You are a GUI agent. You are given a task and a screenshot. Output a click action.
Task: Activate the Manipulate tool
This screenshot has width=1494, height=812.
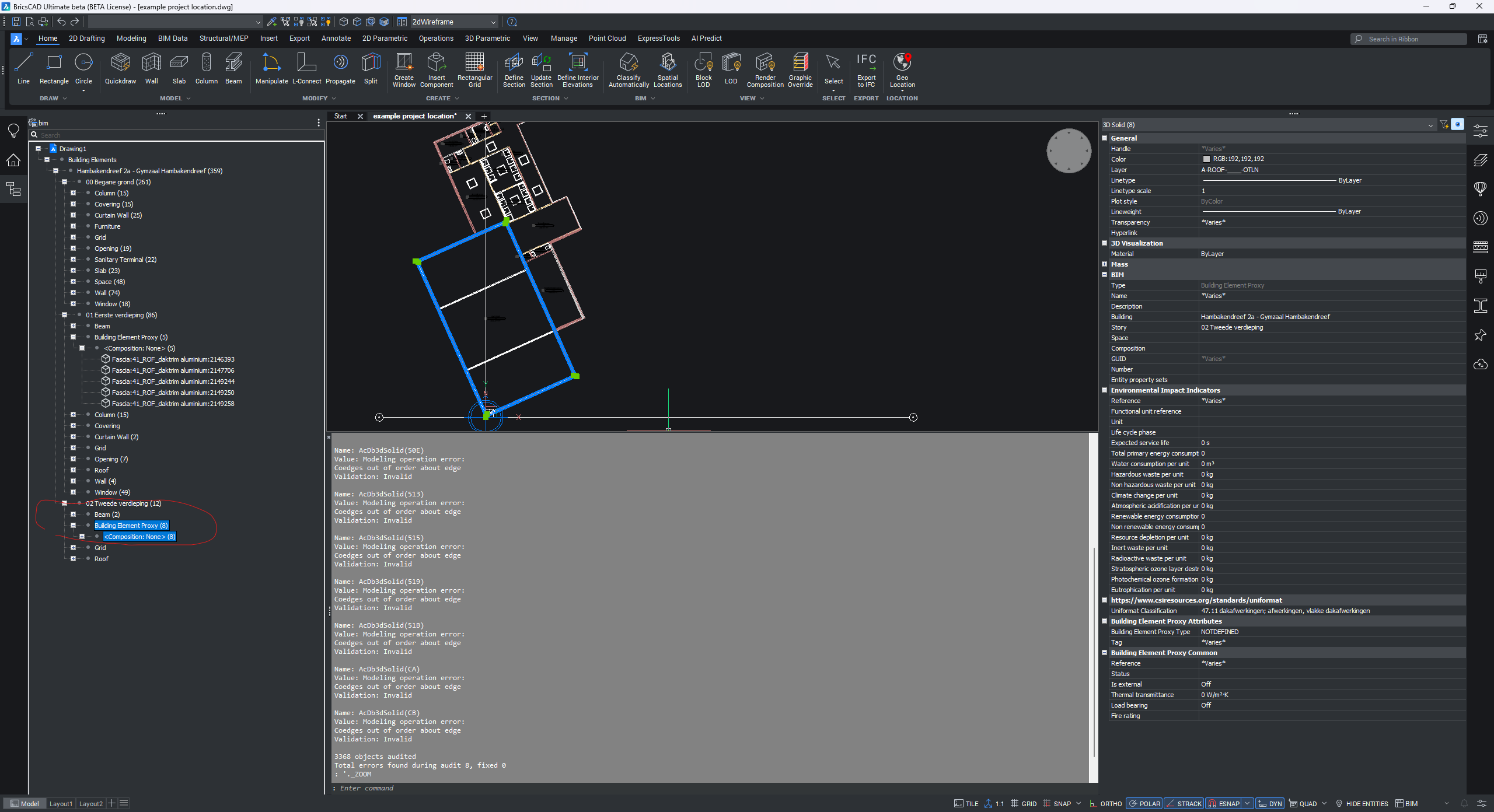[271, 69]
